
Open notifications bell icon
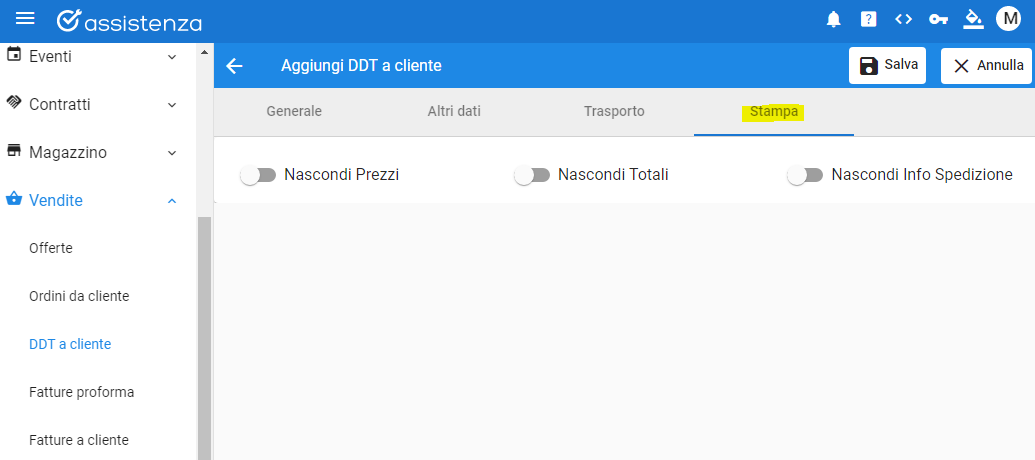tap(834, 20)
